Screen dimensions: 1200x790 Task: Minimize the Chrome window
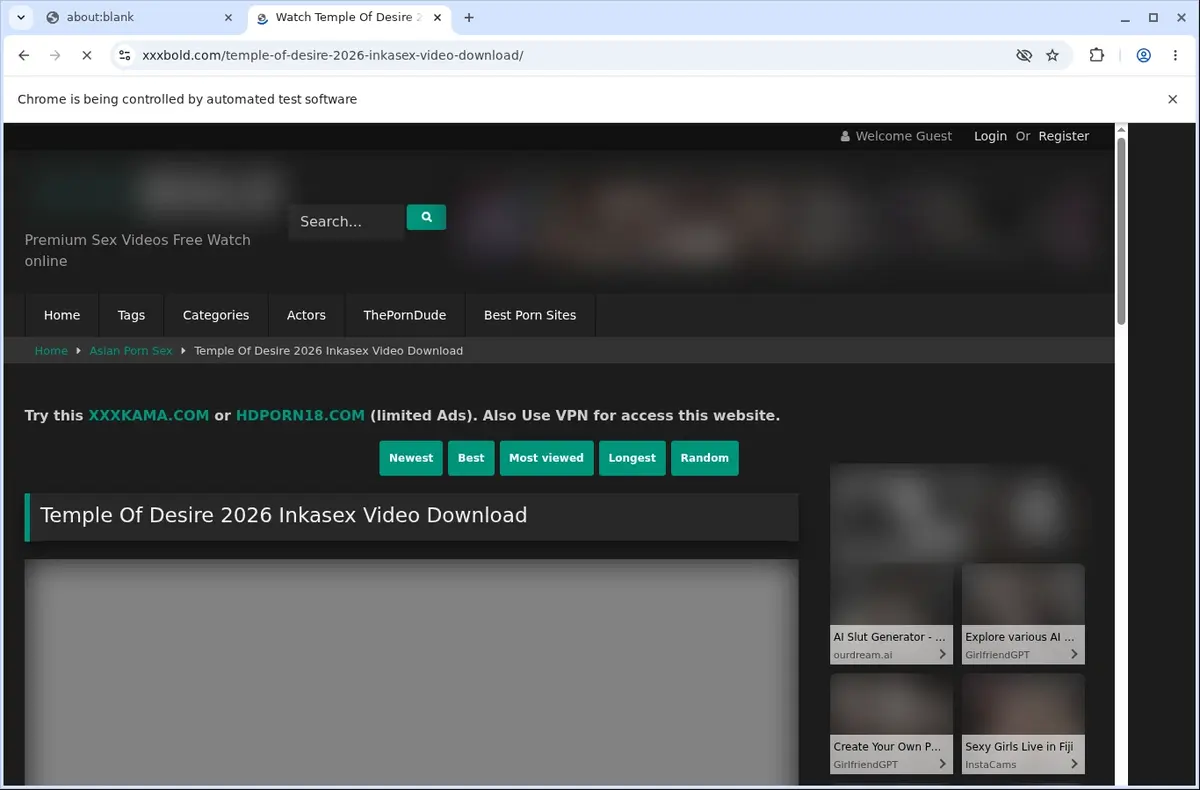point(1126,17)
